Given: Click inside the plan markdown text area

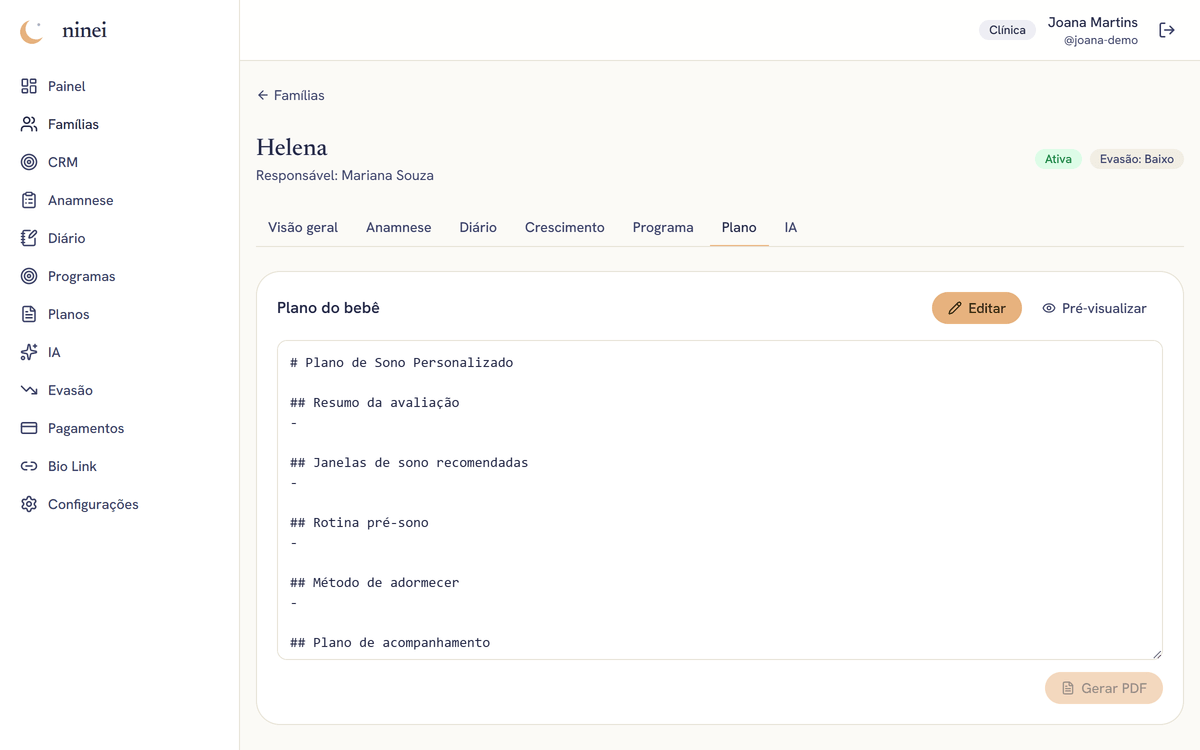Looking at the screenshot, I should (x=720, y=500).
